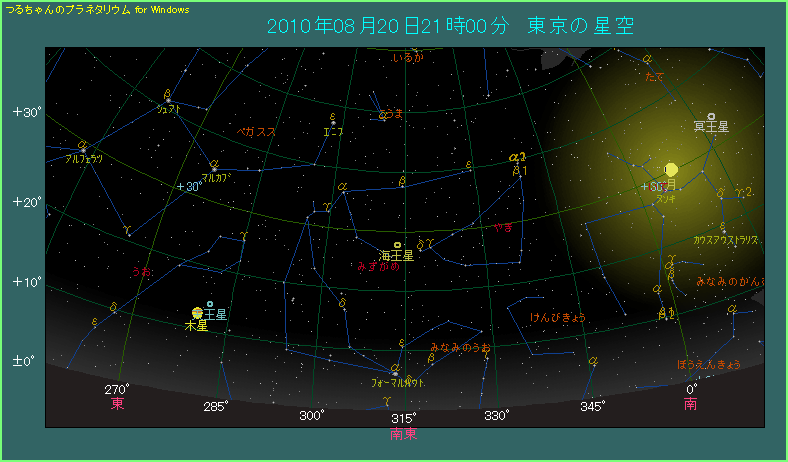Viewport: 788px width, 462px height.
Task: Click the East (東) direction marker
Action: pos(117,405)
